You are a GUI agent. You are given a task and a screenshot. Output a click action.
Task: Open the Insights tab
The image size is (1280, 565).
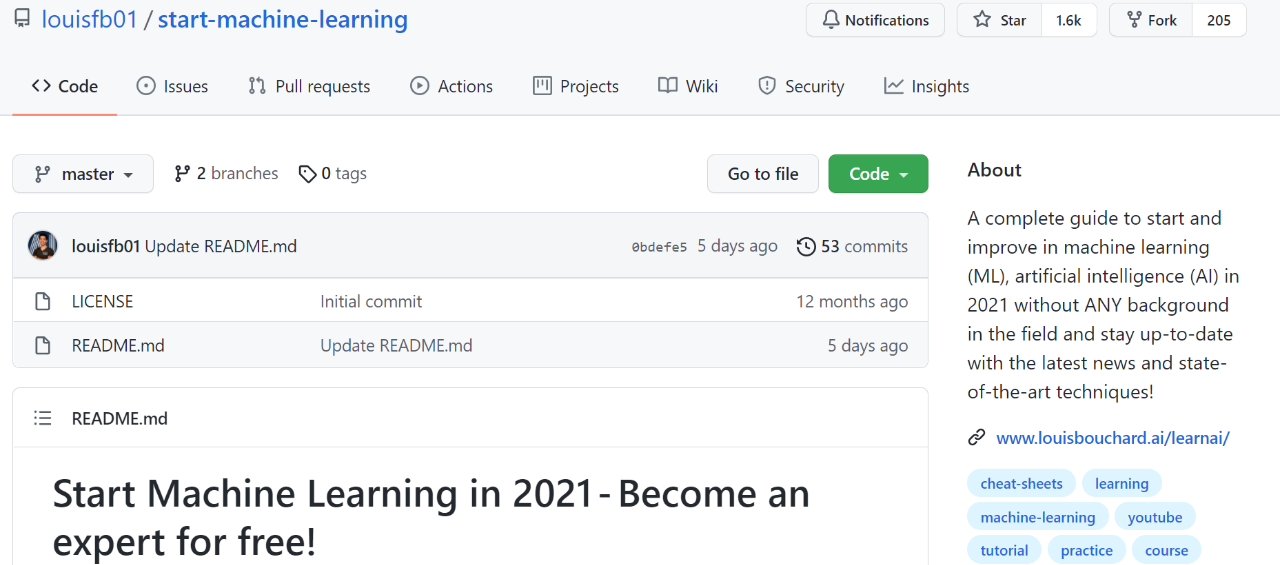pyautogui.click(x=927, y=86)
